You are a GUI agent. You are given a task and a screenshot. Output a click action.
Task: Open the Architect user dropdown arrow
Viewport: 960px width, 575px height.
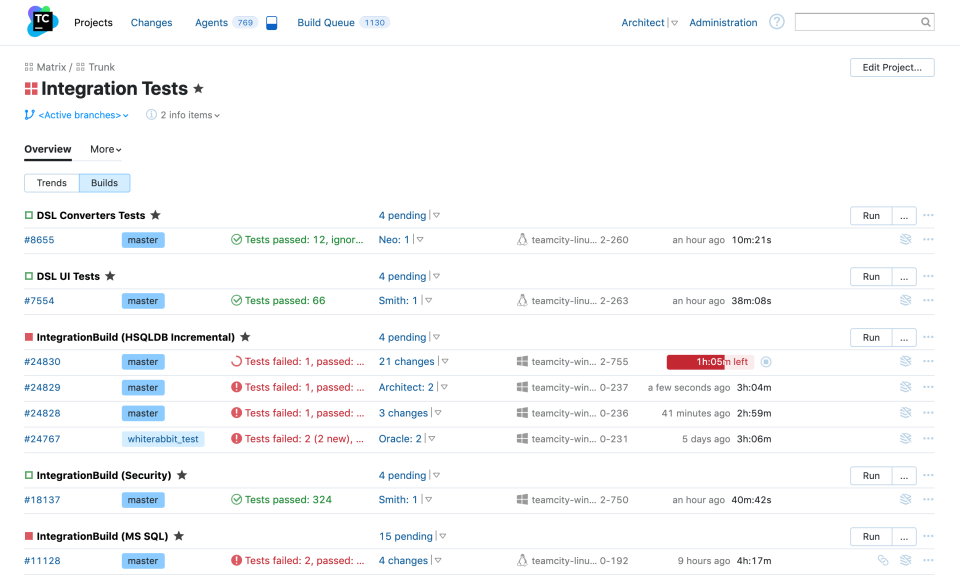click(x=674, y=23)
